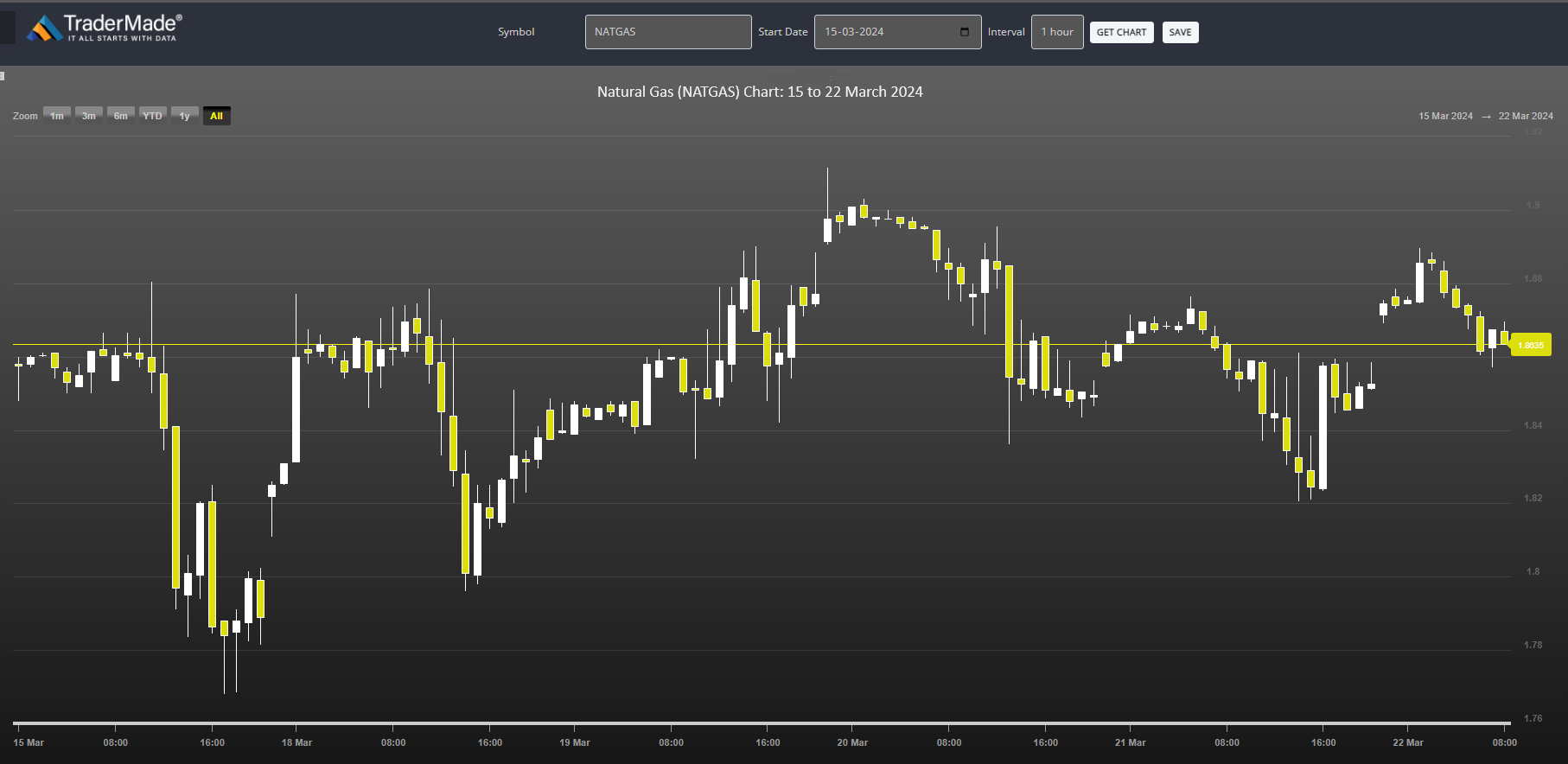Click the 1.84 y-axis price label
This screenshot has height=764, width=1568.
(1533, 425)
